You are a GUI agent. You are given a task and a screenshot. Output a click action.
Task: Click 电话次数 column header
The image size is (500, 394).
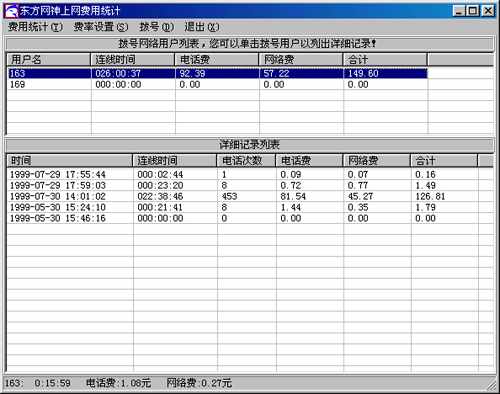pyautogui.click(x=246, y=161)
